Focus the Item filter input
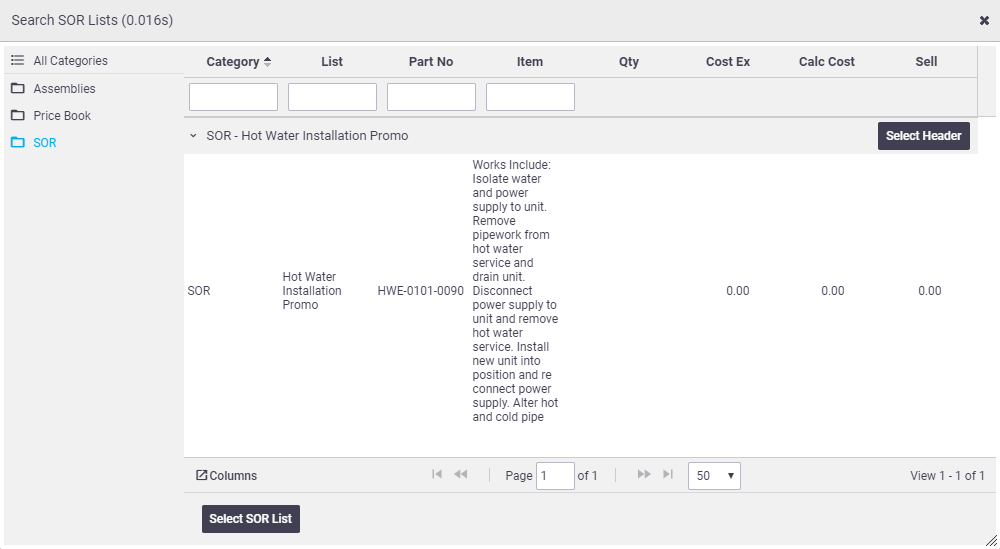The width and height of the screenshot is (1000, 549). tap(530, 97)
